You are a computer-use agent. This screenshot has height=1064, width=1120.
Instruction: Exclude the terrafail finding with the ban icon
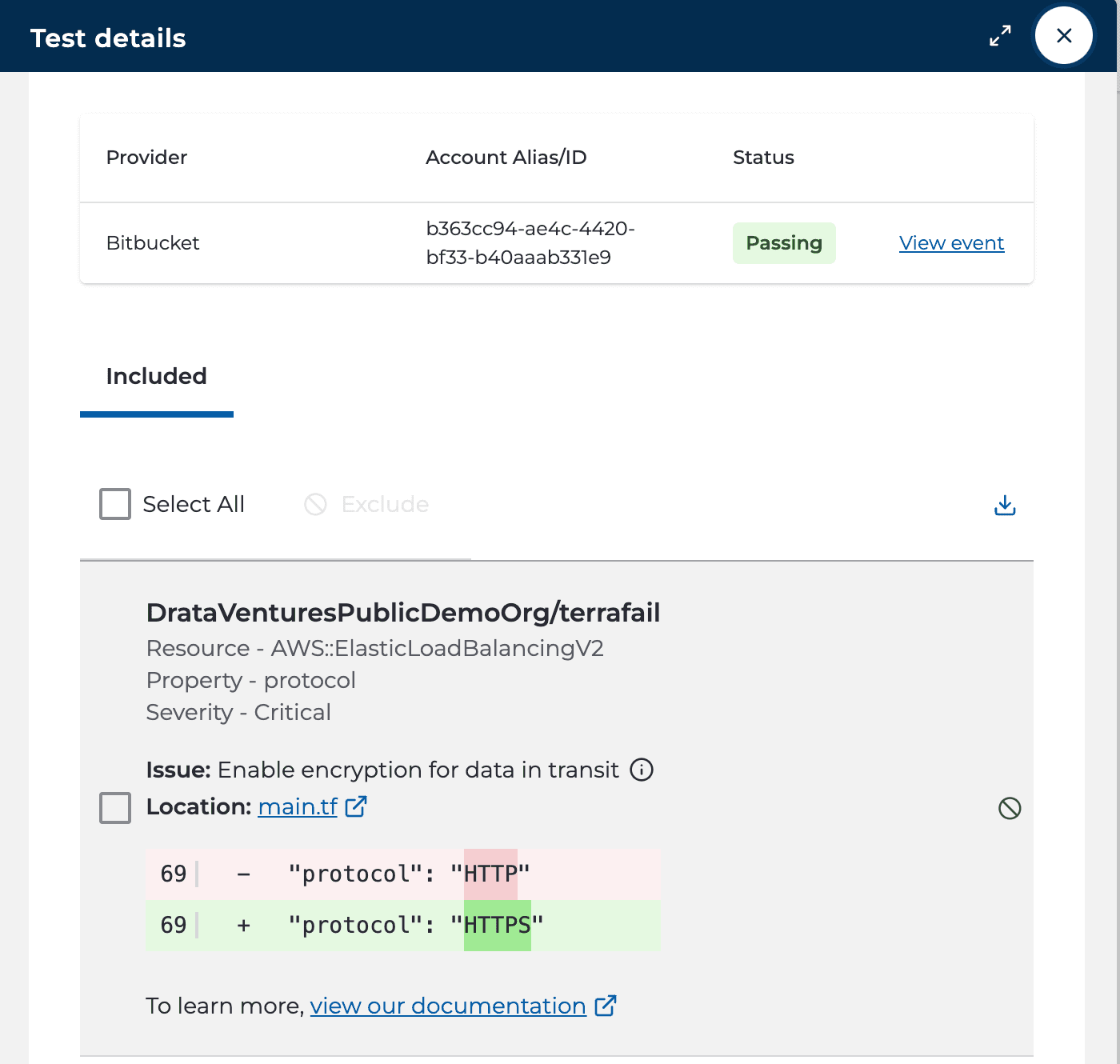[x=1009, y=808]
